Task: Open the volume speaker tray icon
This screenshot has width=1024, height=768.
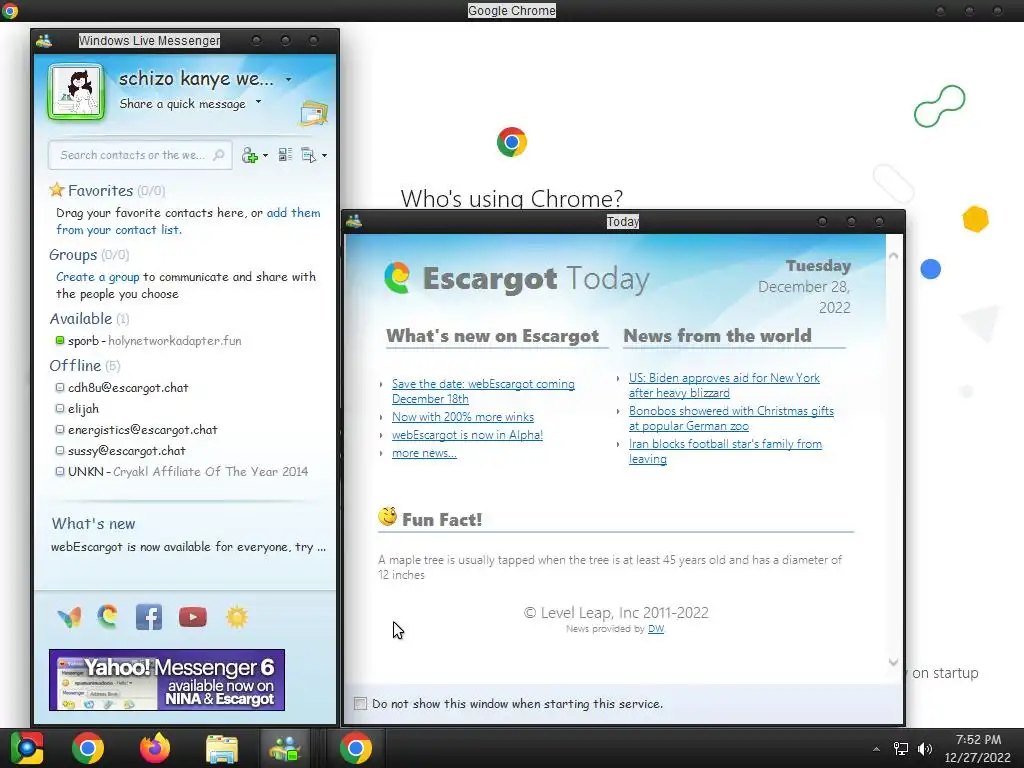Action: (925, 748)
